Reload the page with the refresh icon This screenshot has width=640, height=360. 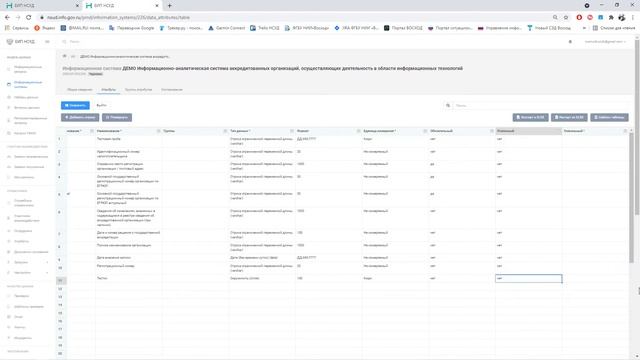click(x=29, y=18)
